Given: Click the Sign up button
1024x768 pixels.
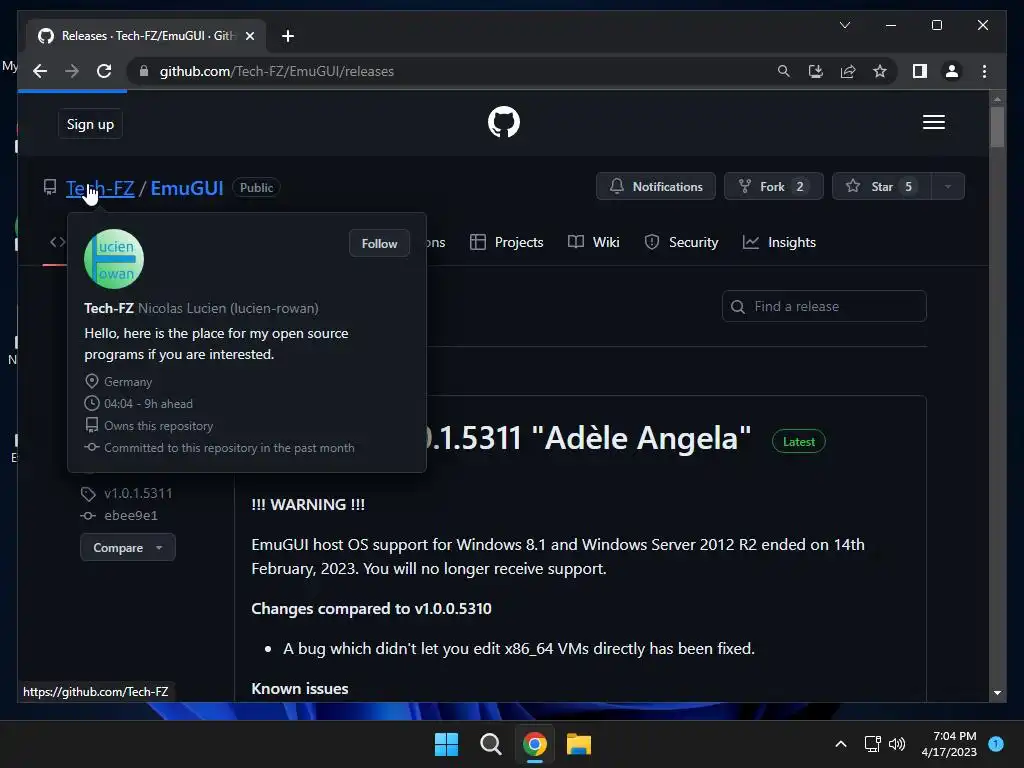Looking at the screenshot, I should click(x=90, y=124).
